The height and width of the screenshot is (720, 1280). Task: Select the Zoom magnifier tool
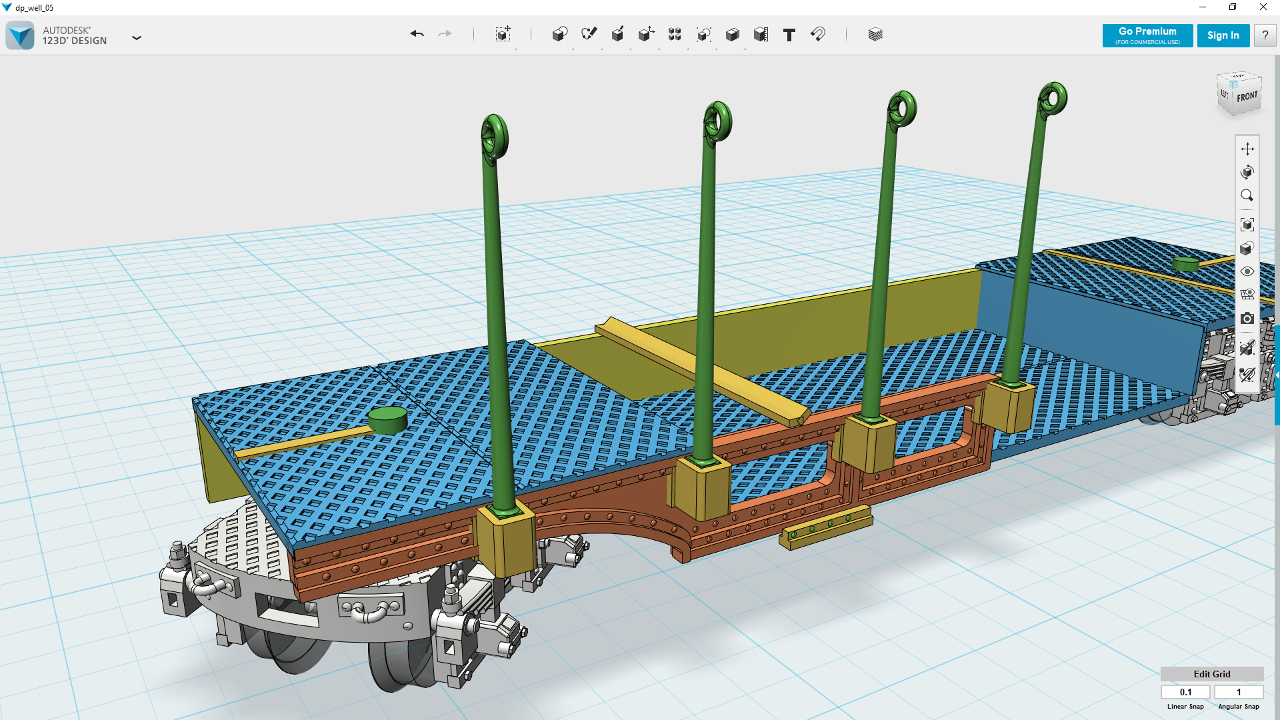[x=1247, y=196]
